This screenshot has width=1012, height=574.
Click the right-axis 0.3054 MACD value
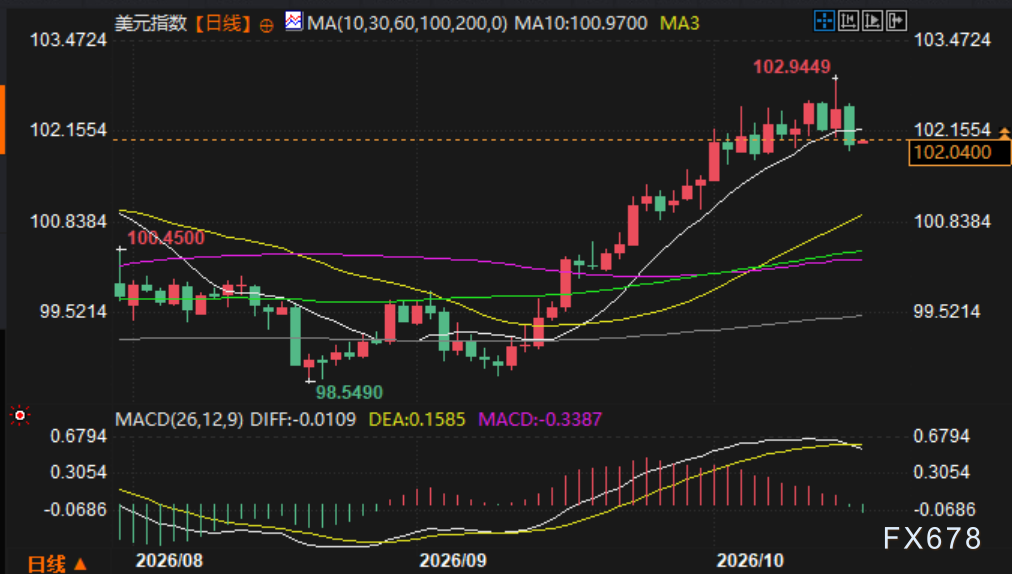tap(942, 473)
